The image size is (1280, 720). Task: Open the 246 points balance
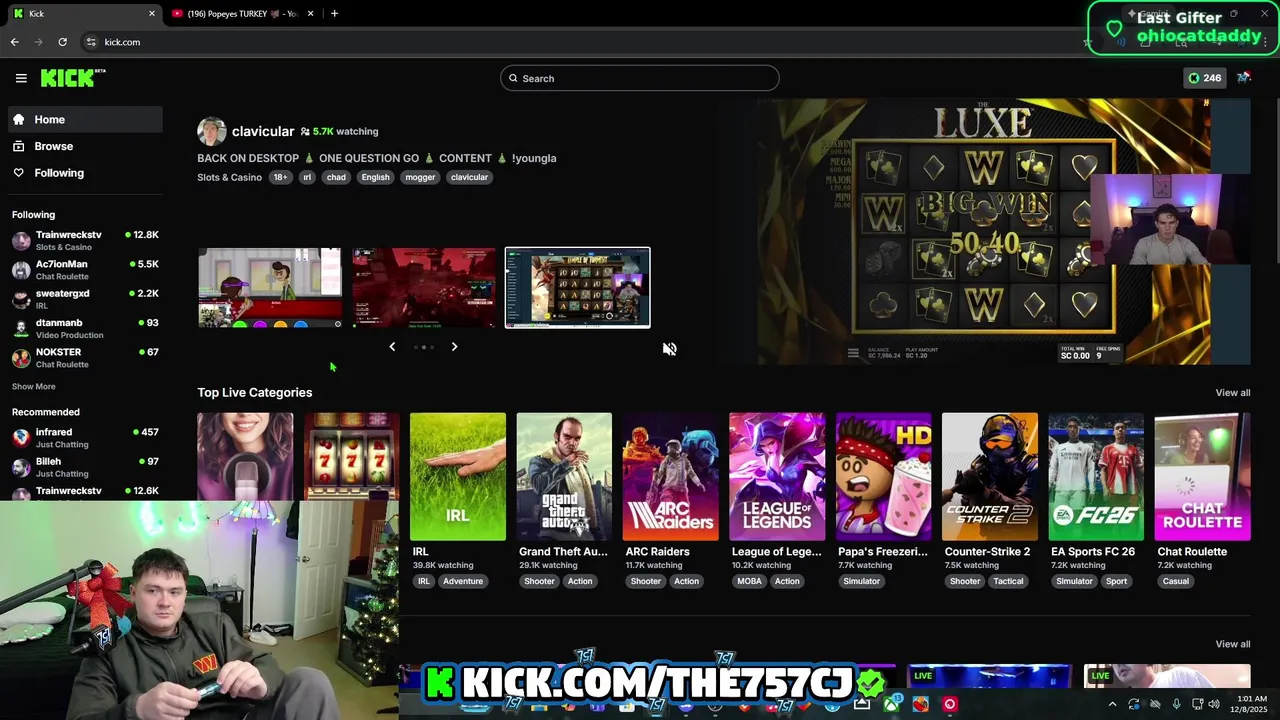[1204, 78]
